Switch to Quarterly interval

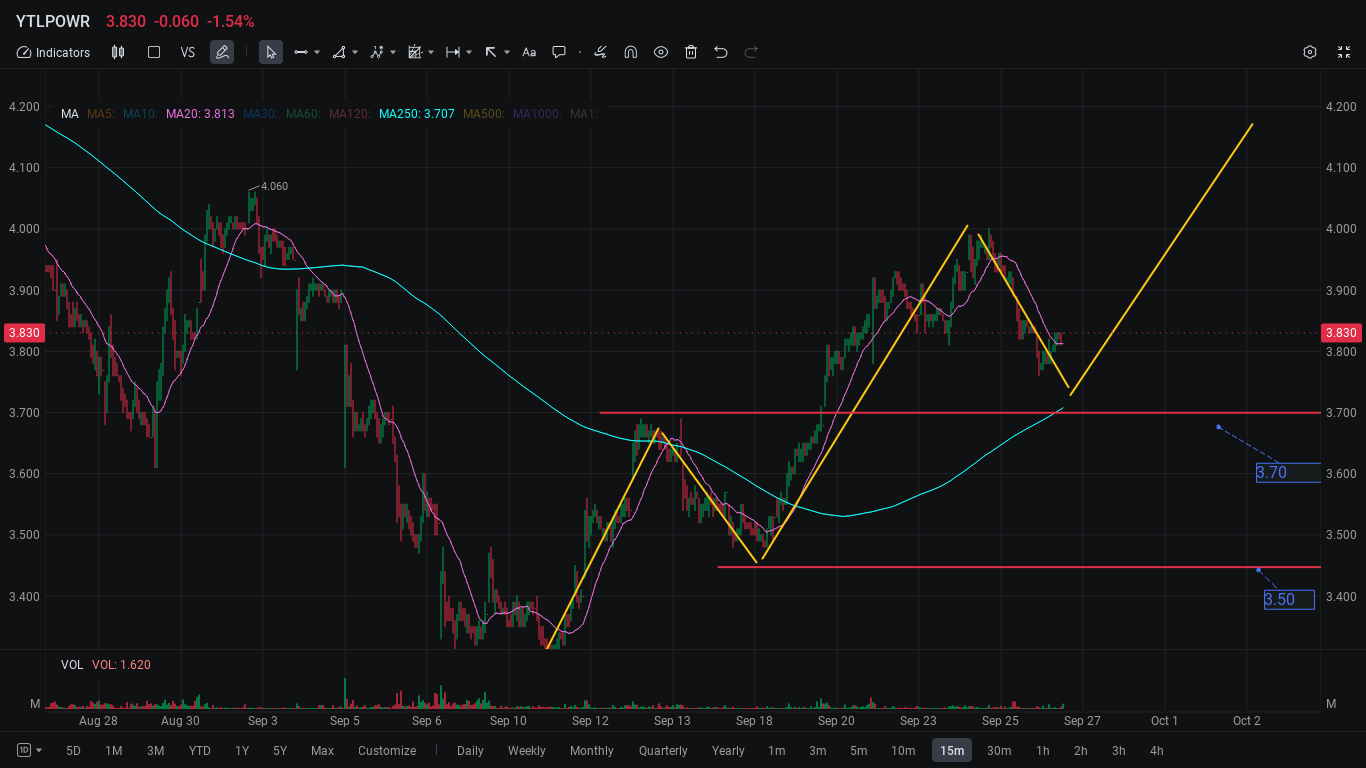pyautogui.click(x=663, y=750)
